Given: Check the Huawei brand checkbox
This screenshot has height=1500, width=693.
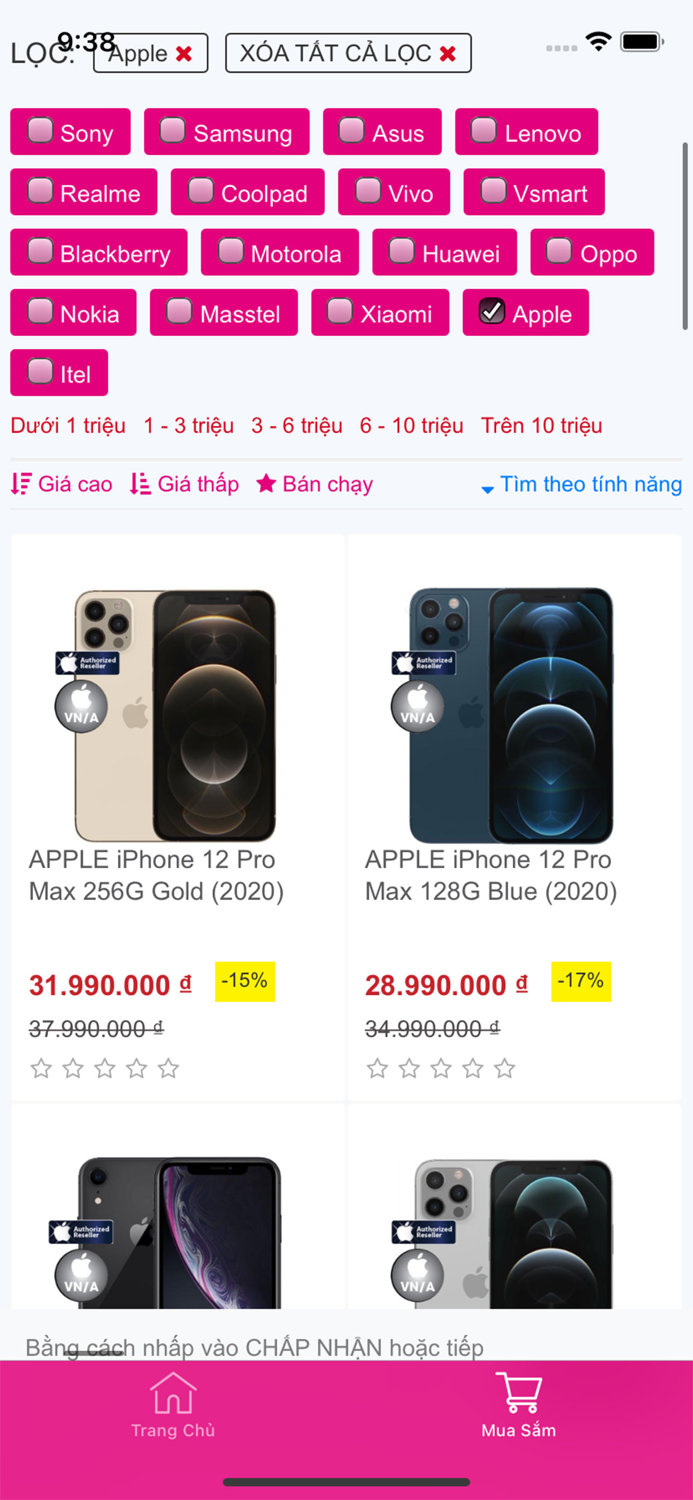Looking at the screenshot, I should coord(401,250).
